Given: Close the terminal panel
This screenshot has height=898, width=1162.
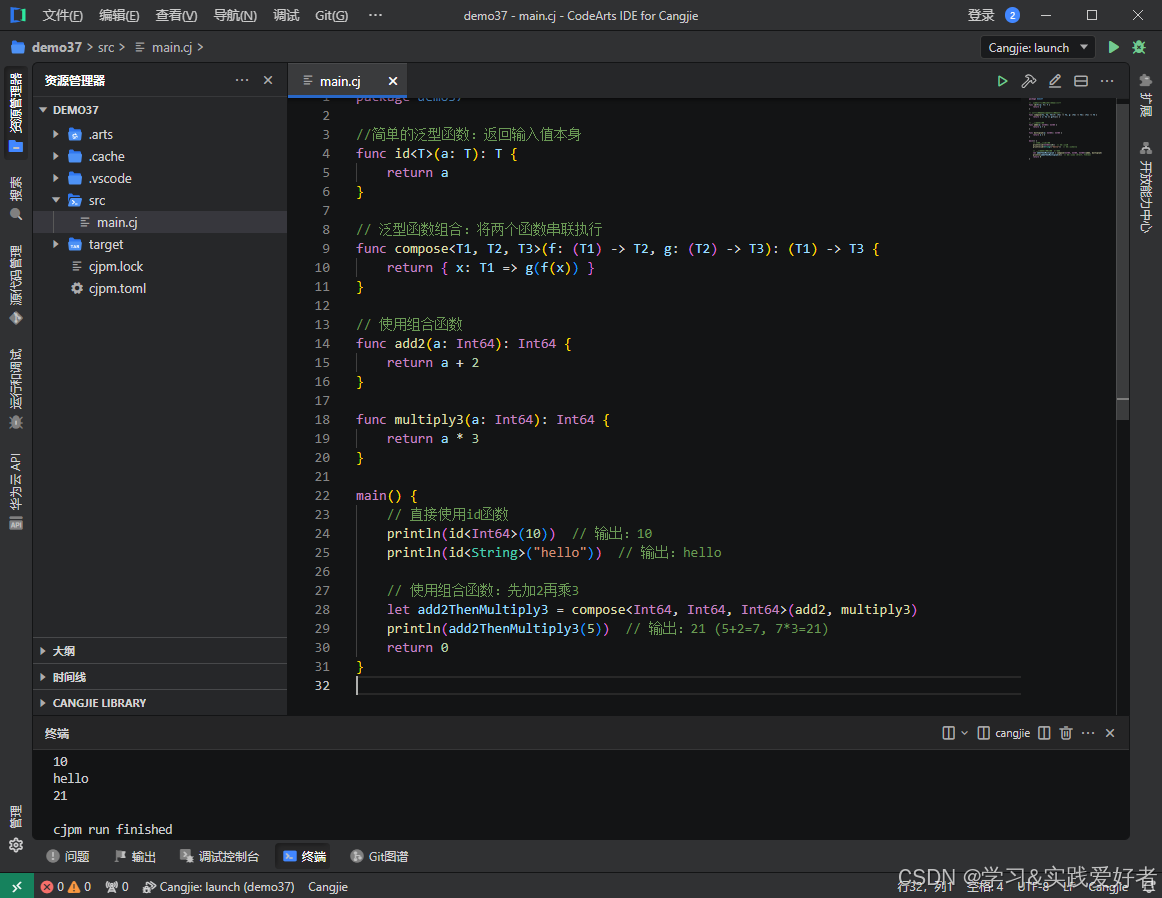Looking at the screenshot, I should click(1110, 733).
